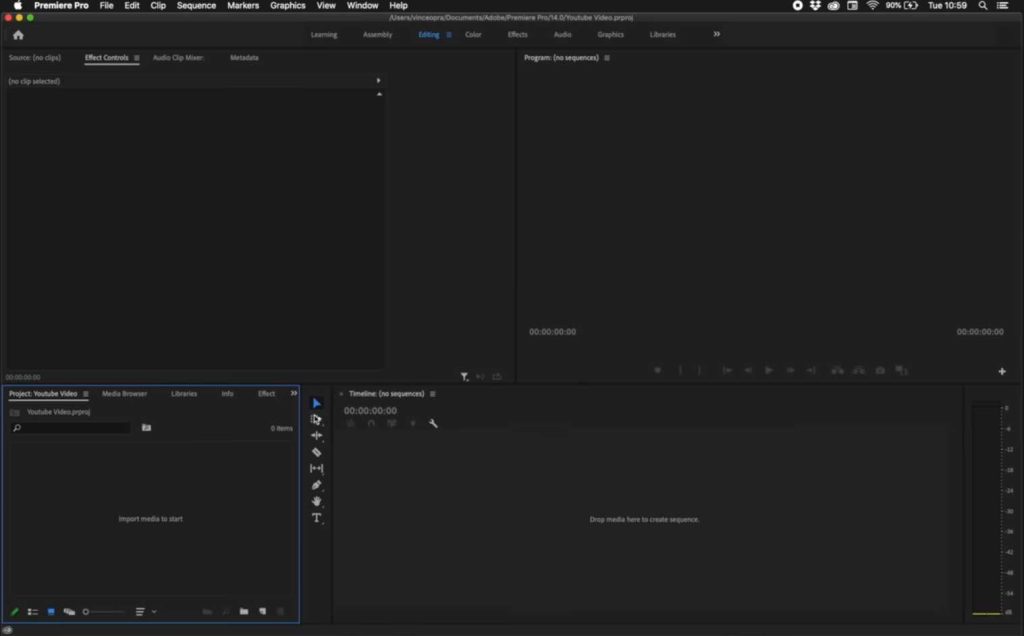Screen dimensions: 1024x636
Task: Open Sort Icons dropdown arrow
Action: click(x=154, y=612)
